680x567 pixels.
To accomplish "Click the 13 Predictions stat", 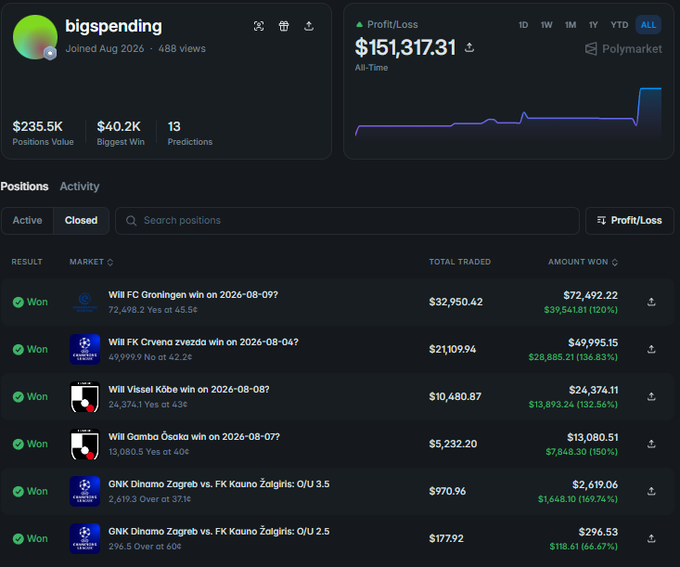I will click(x=190, y=133).
